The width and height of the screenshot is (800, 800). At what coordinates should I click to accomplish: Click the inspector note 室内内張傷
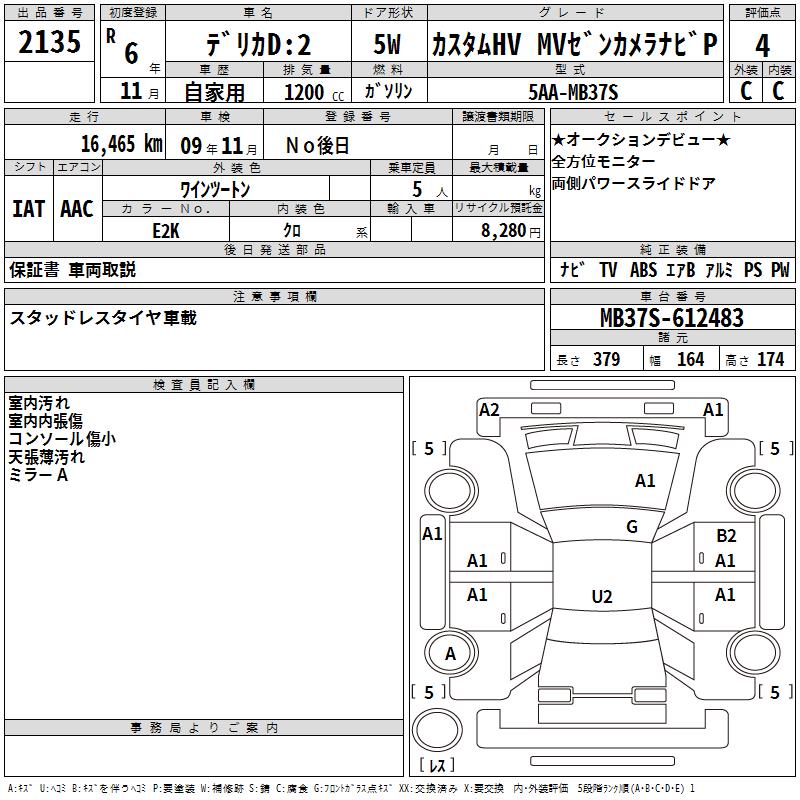pos(45,420)
